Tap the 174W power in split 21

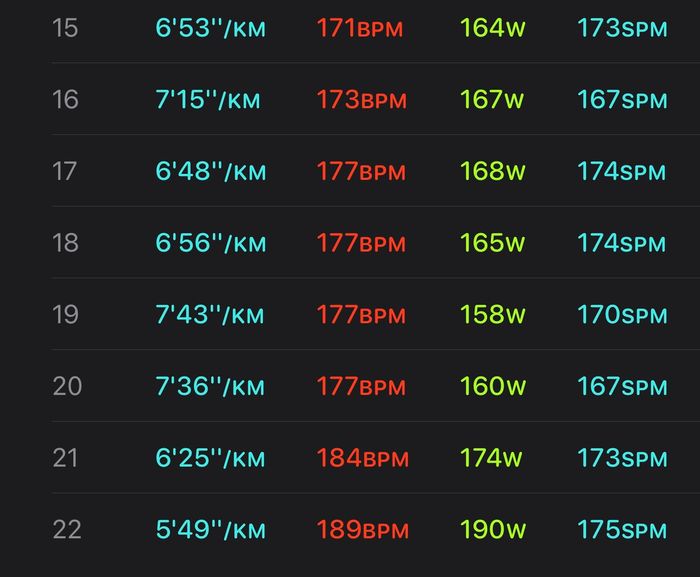tap(491, 458)
